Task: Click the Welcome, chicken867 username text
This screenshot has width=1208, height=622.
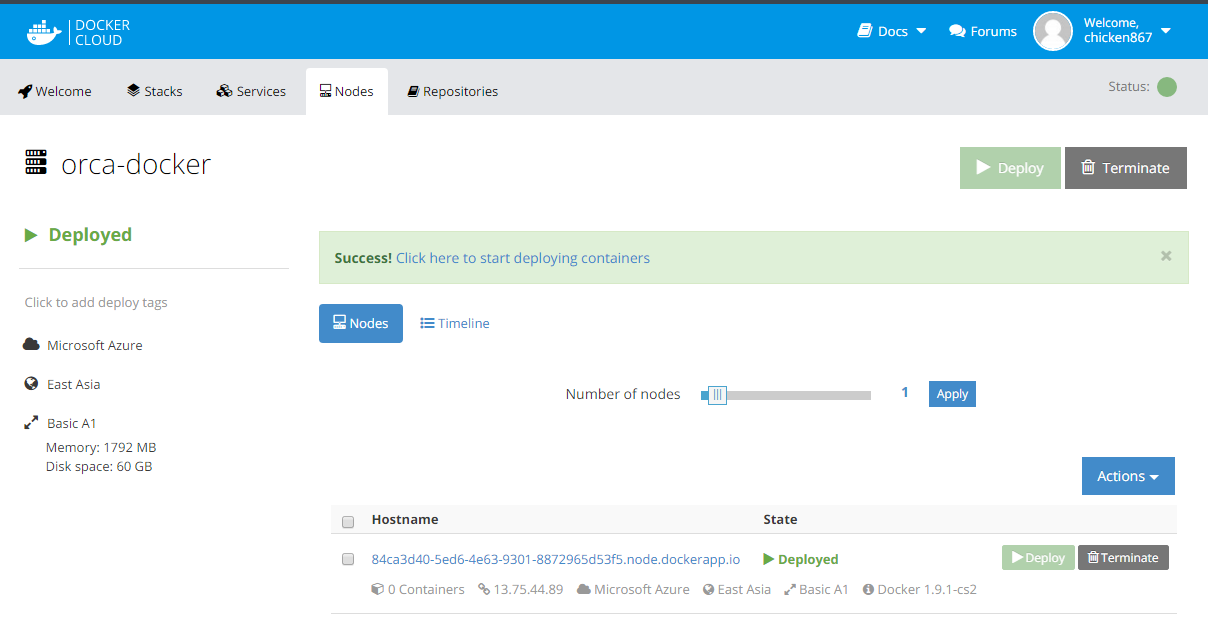Action: (x=1118, y=30)
